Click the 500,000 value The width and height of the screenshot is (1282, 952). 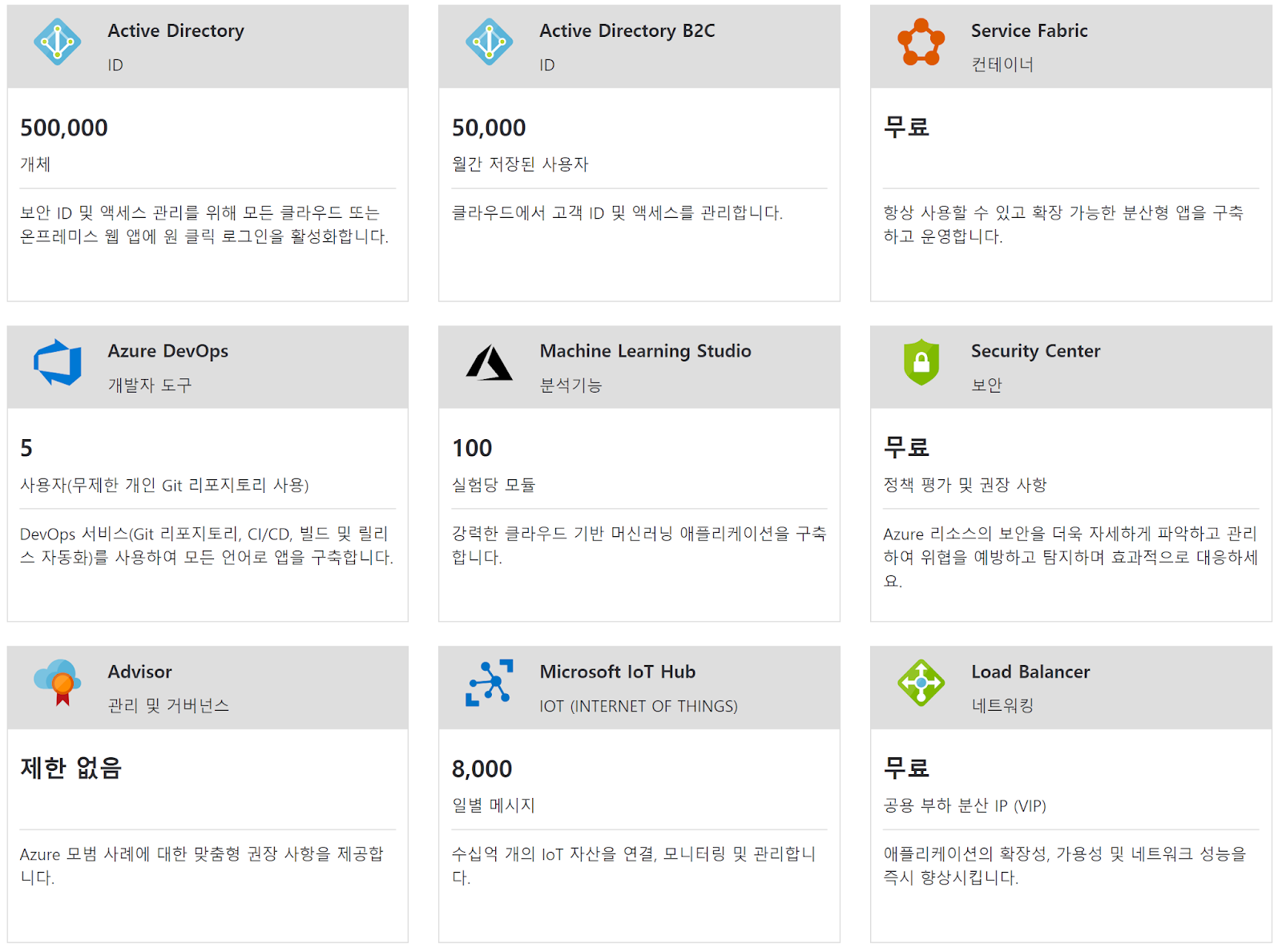pos(64,127)
